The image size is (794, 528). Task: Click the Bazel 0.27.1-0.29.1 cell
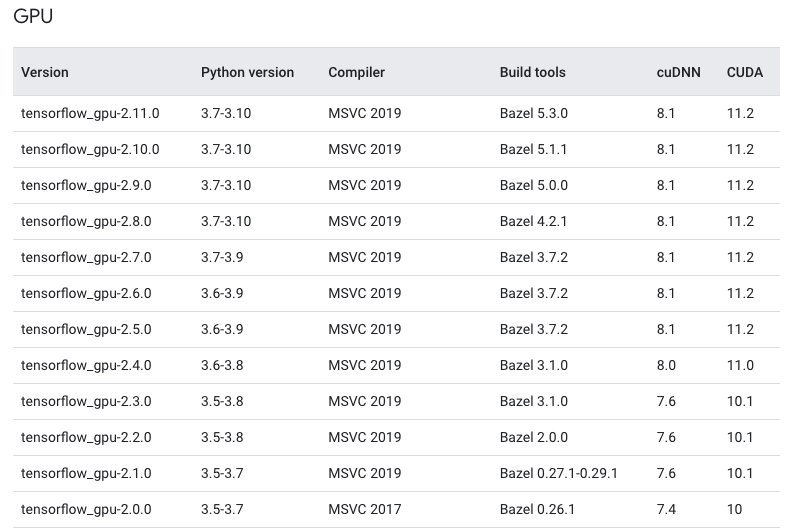(x=558, y=474)
